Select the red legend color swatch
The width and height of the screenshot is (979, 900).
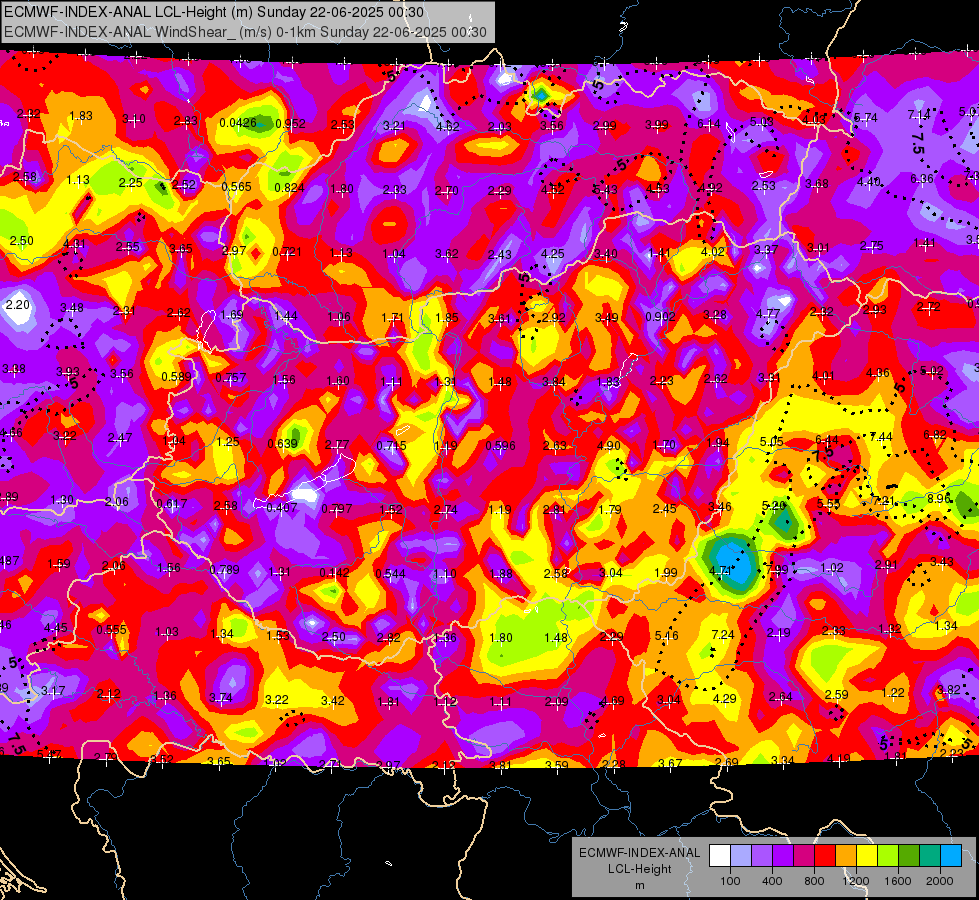point(825,856)
